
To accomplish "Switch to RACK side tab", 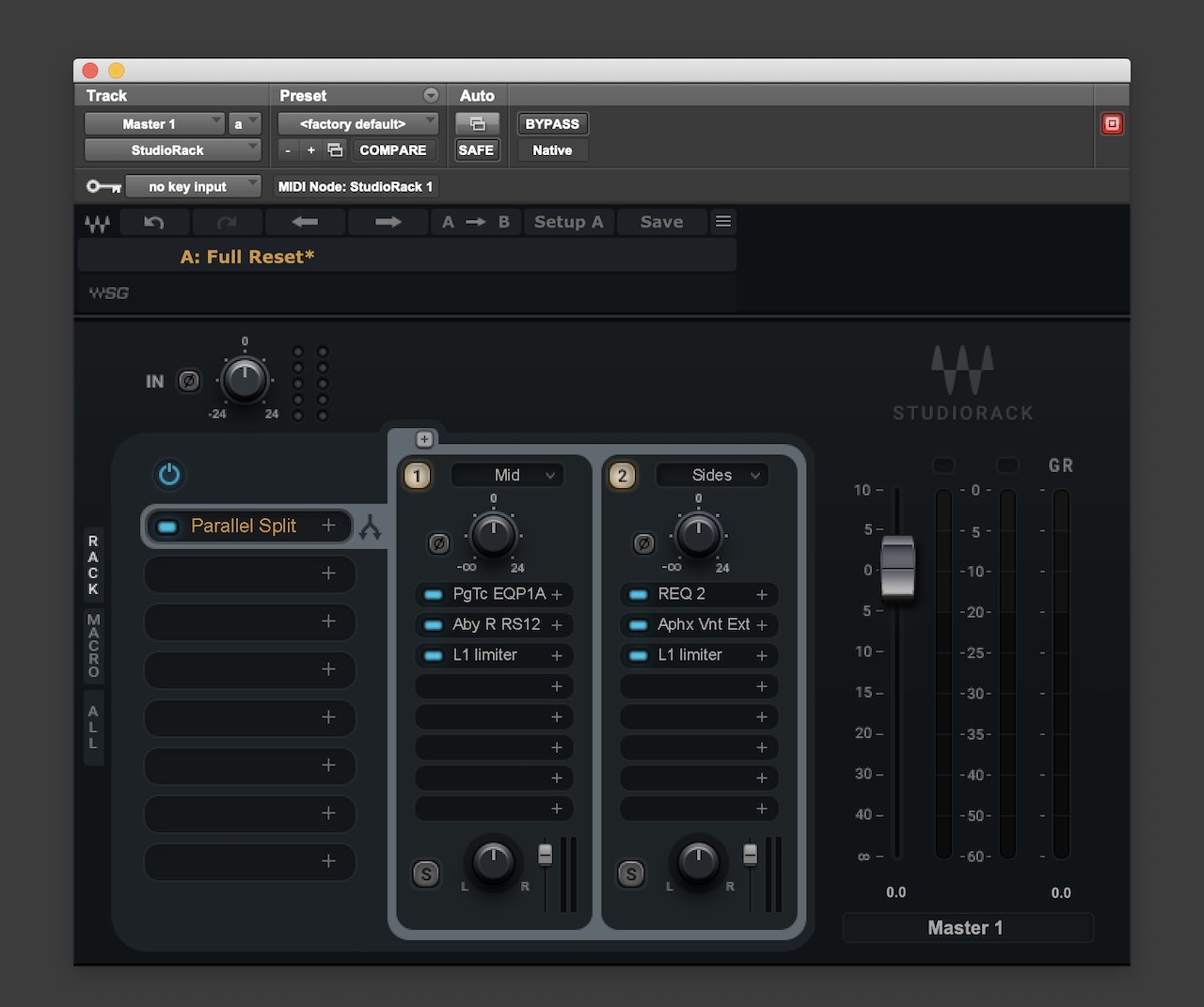I will point(93,565).
